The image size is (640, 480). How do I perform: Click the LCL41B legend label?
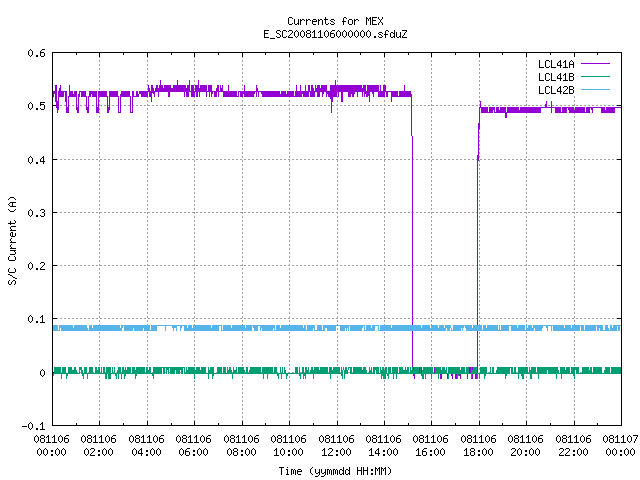(x=556, y=77)
